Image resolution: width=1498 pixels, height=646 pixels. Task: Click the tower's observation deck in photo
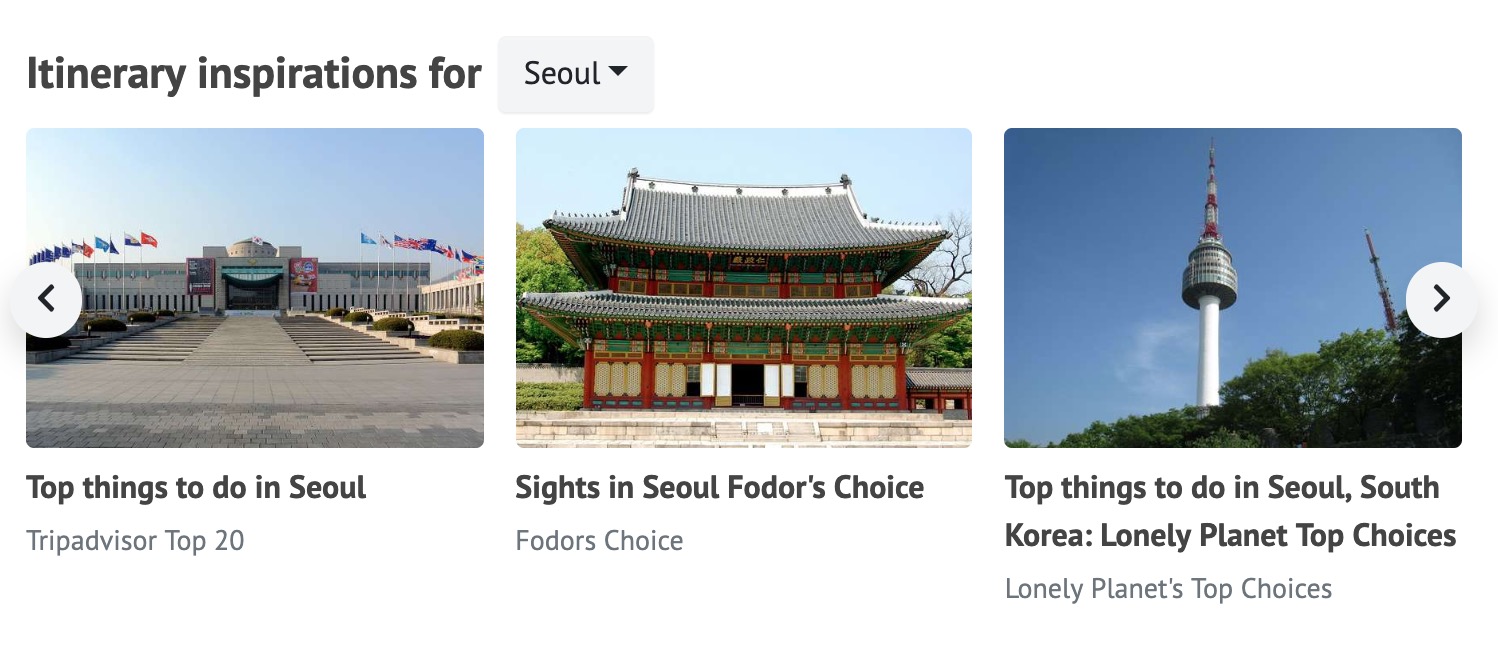click(x=1209, y=275)
